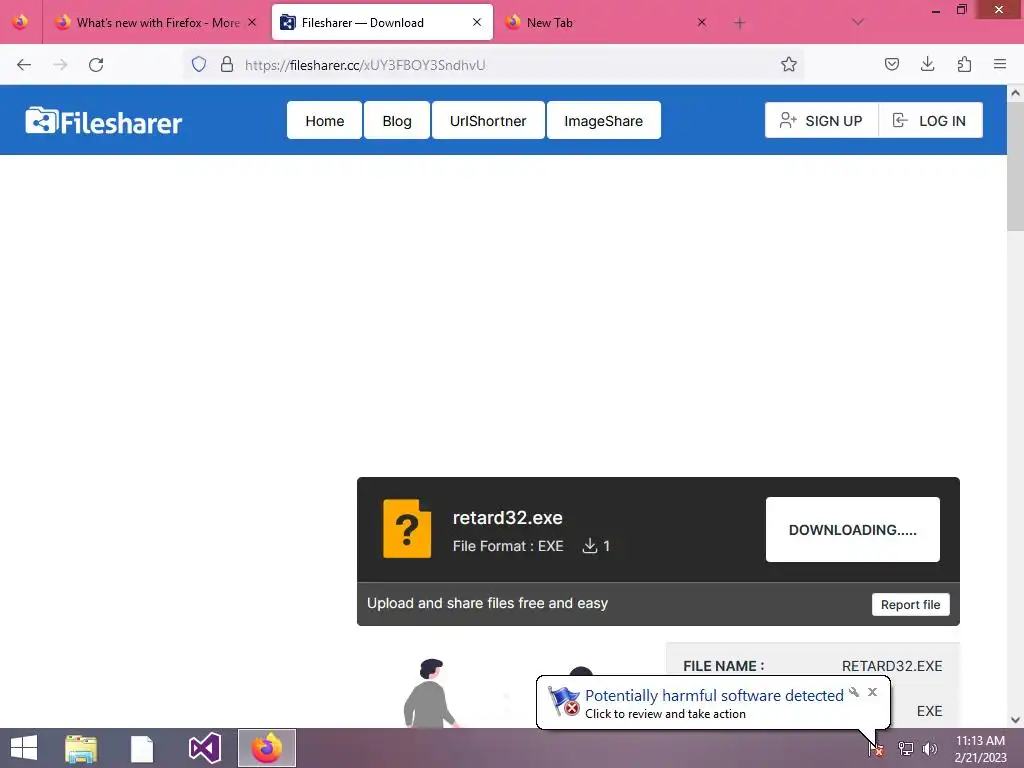Viewport: 1024px width, 768px height.
Task: Open the UrlShortner menu item
Action: coord(488,121)
